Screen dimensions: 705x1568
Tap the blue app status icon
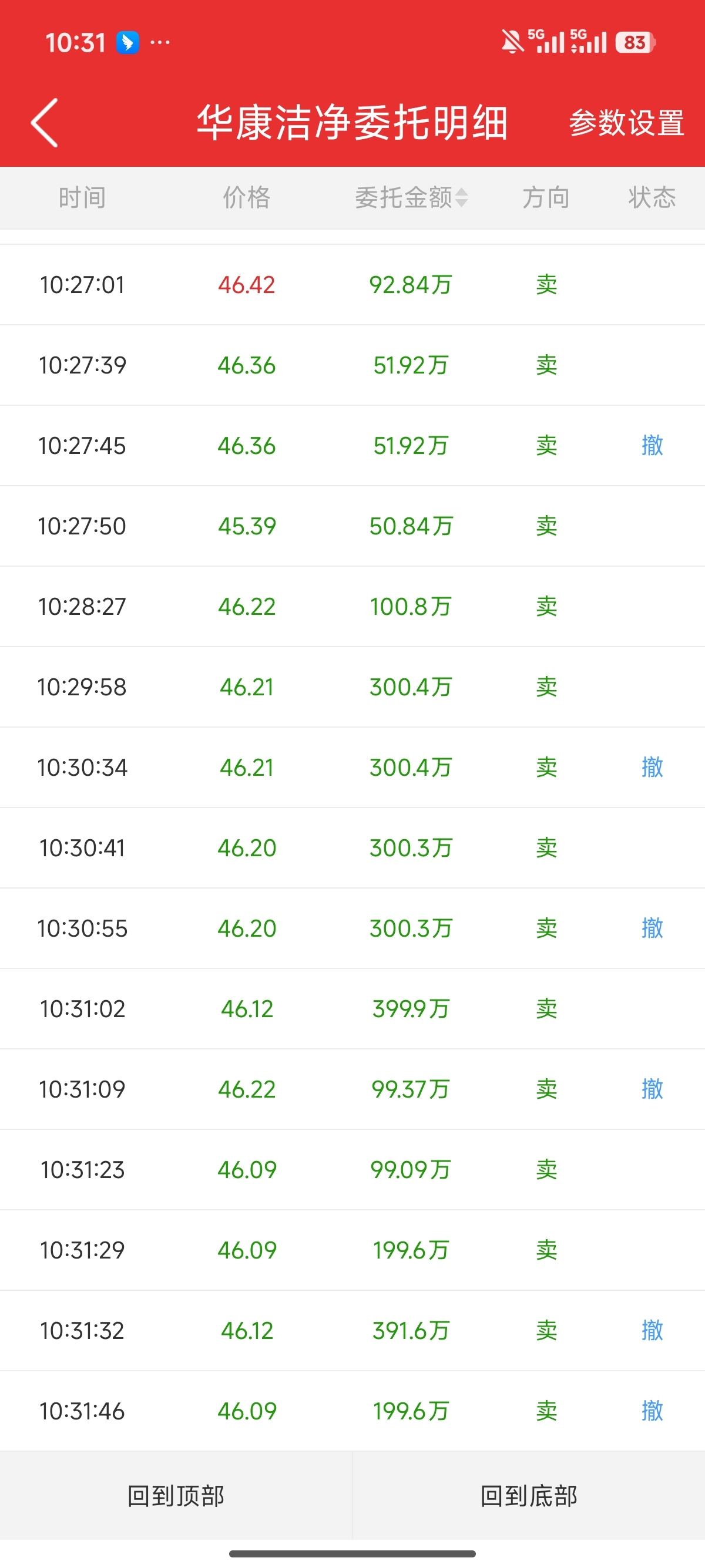click(127, 43)
